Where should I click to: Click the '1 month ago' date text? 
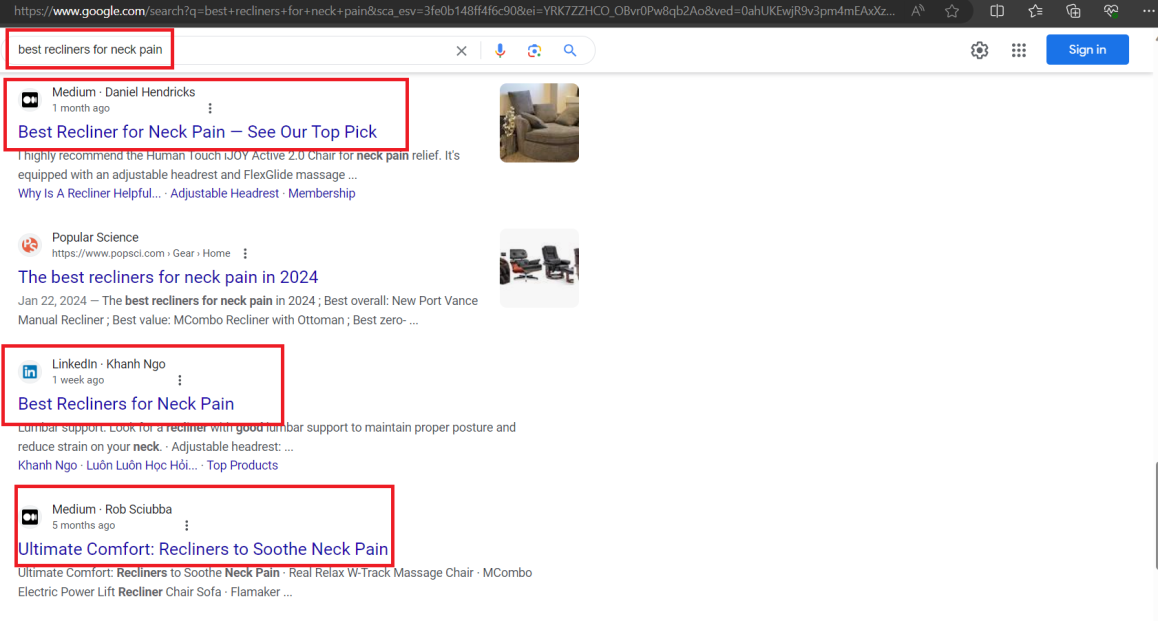click(80, 109)
